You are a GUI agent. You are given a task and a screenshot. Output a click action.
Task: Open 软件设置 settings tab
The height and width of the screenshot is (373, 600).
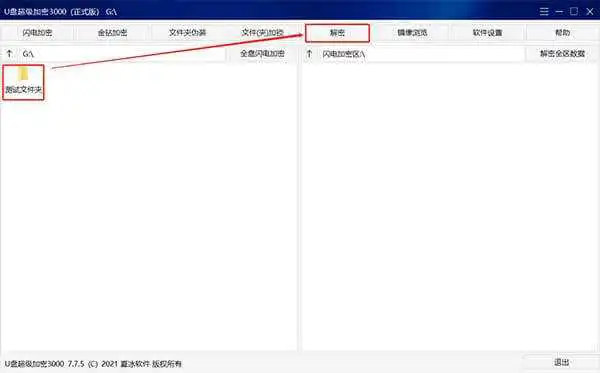(487, 33)
